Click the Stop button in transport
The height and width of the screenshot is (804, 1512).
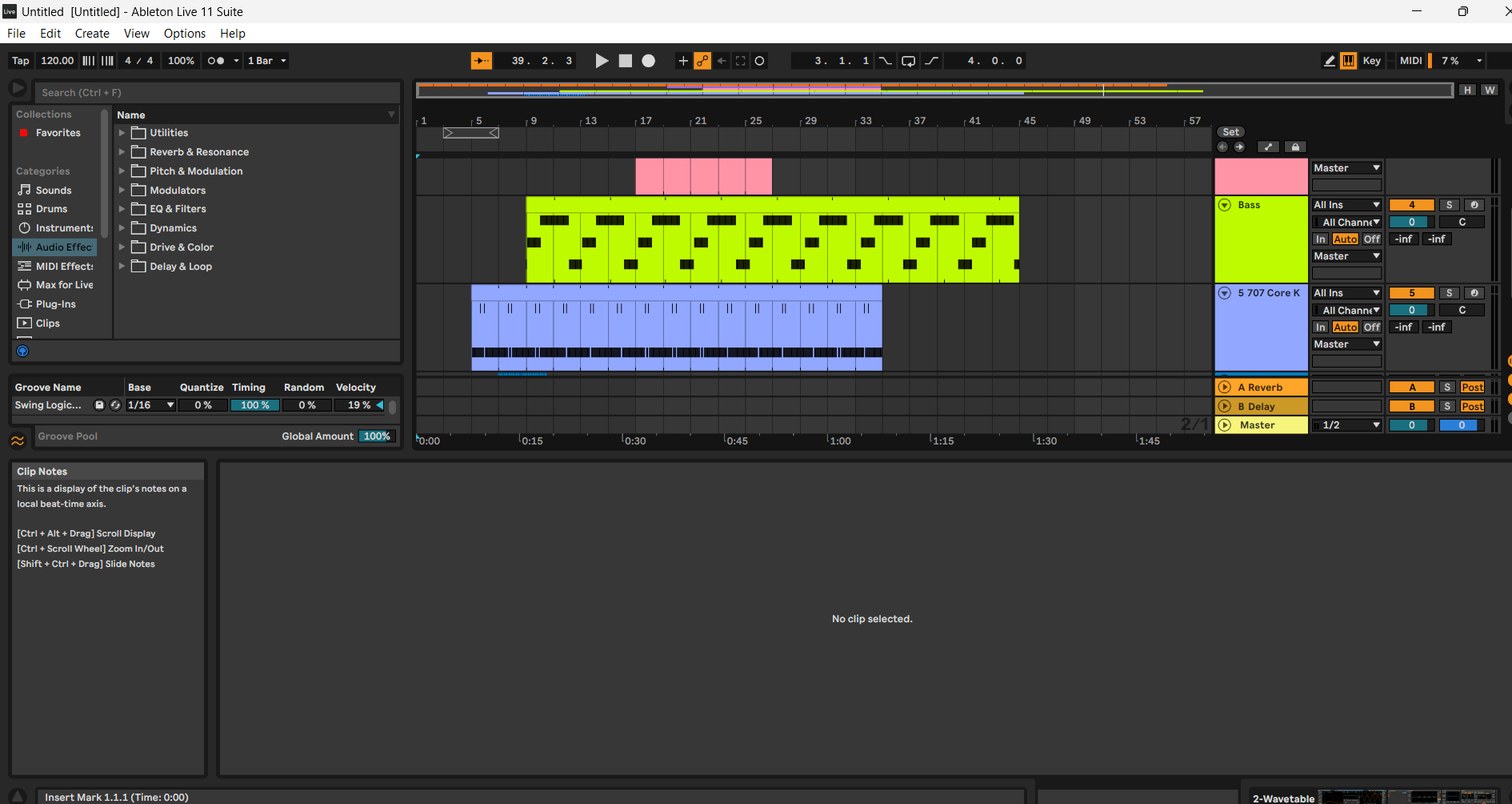[625, 61]
